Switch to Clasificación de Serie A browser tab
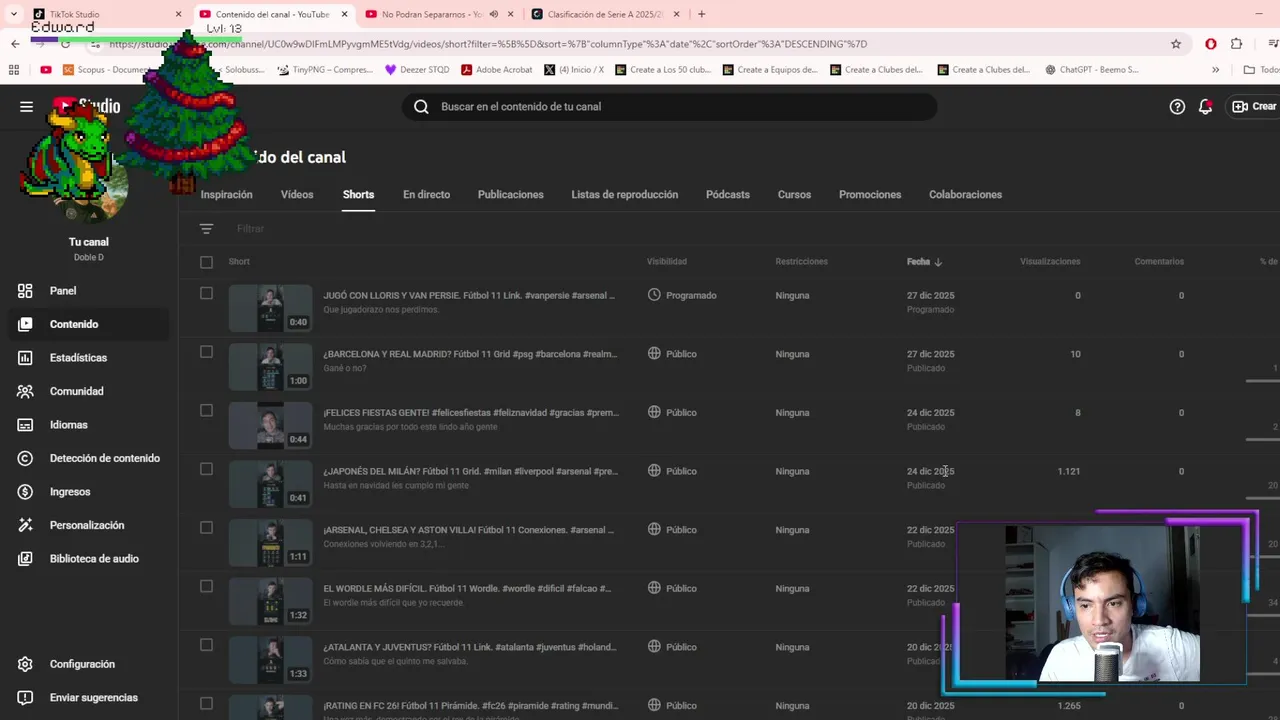1280x720 pixels. 605,14
